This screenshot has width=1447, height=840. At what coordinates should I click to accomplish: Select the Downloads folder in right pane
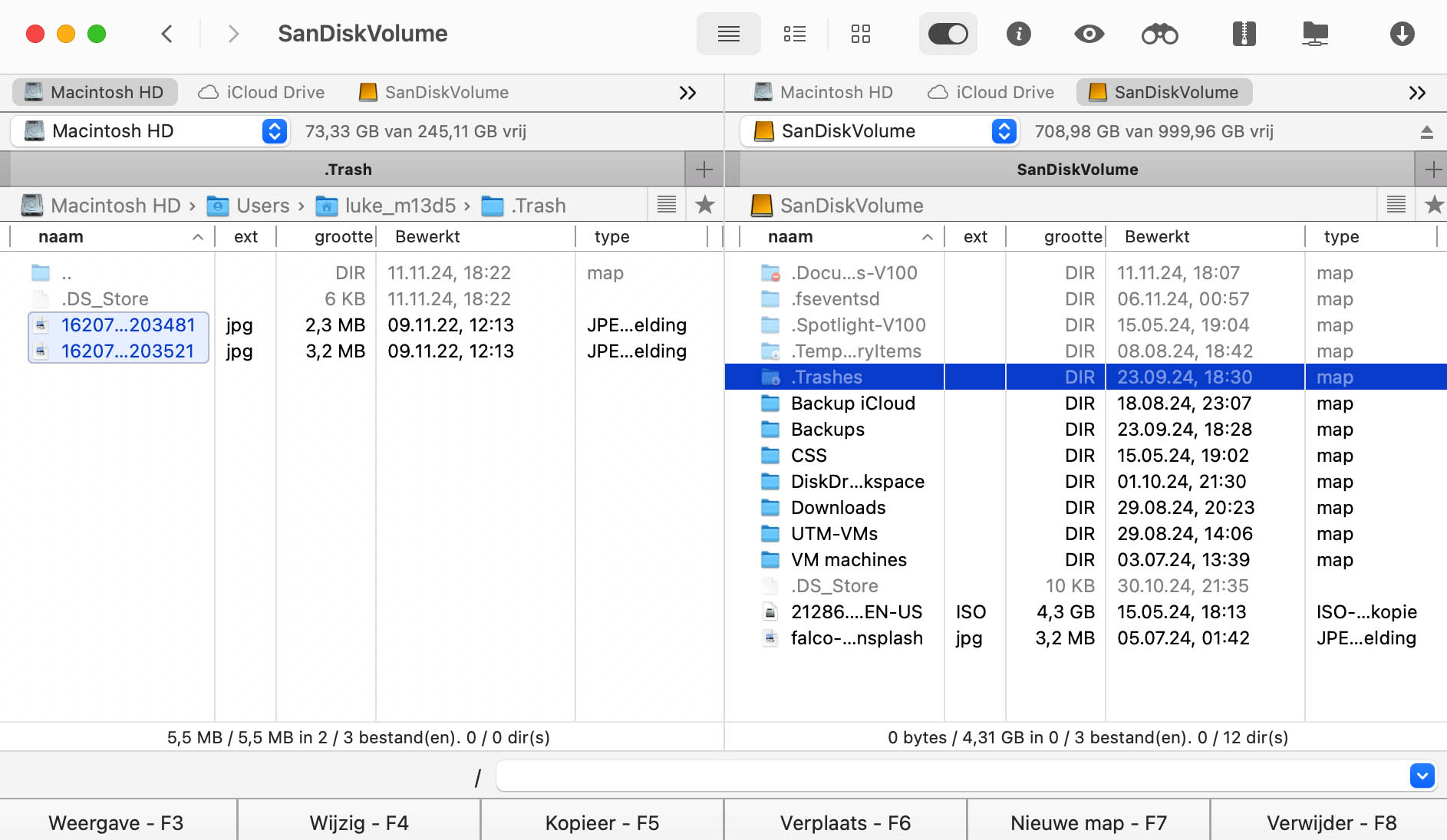[x=1086, y=508]
